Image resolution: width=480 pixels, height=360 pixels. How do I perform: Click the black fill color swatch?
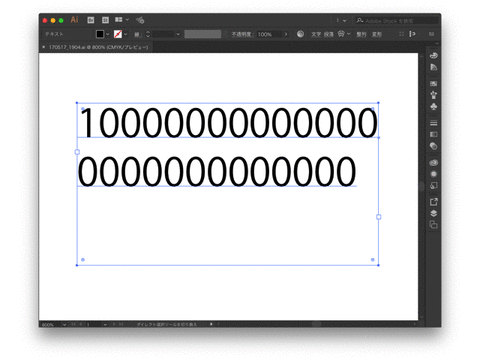click(100, 34)
